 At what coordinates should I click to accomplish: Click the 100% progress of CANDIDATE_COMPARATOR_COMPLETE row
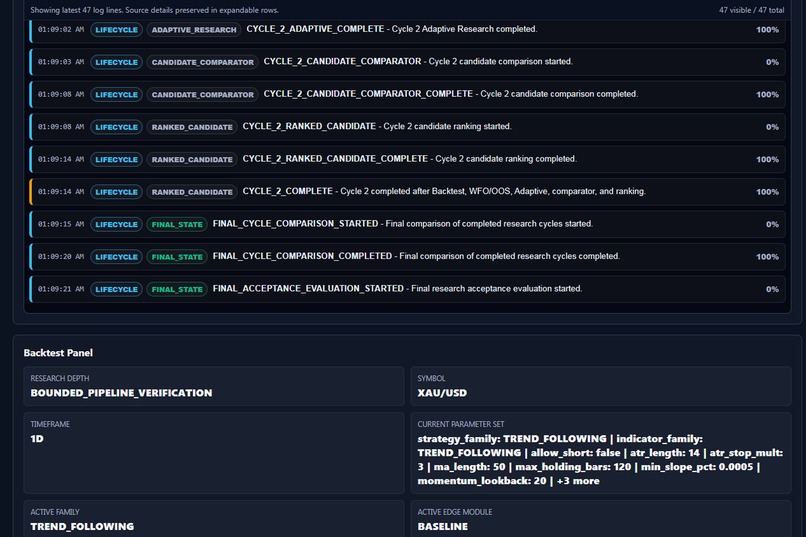767,95
